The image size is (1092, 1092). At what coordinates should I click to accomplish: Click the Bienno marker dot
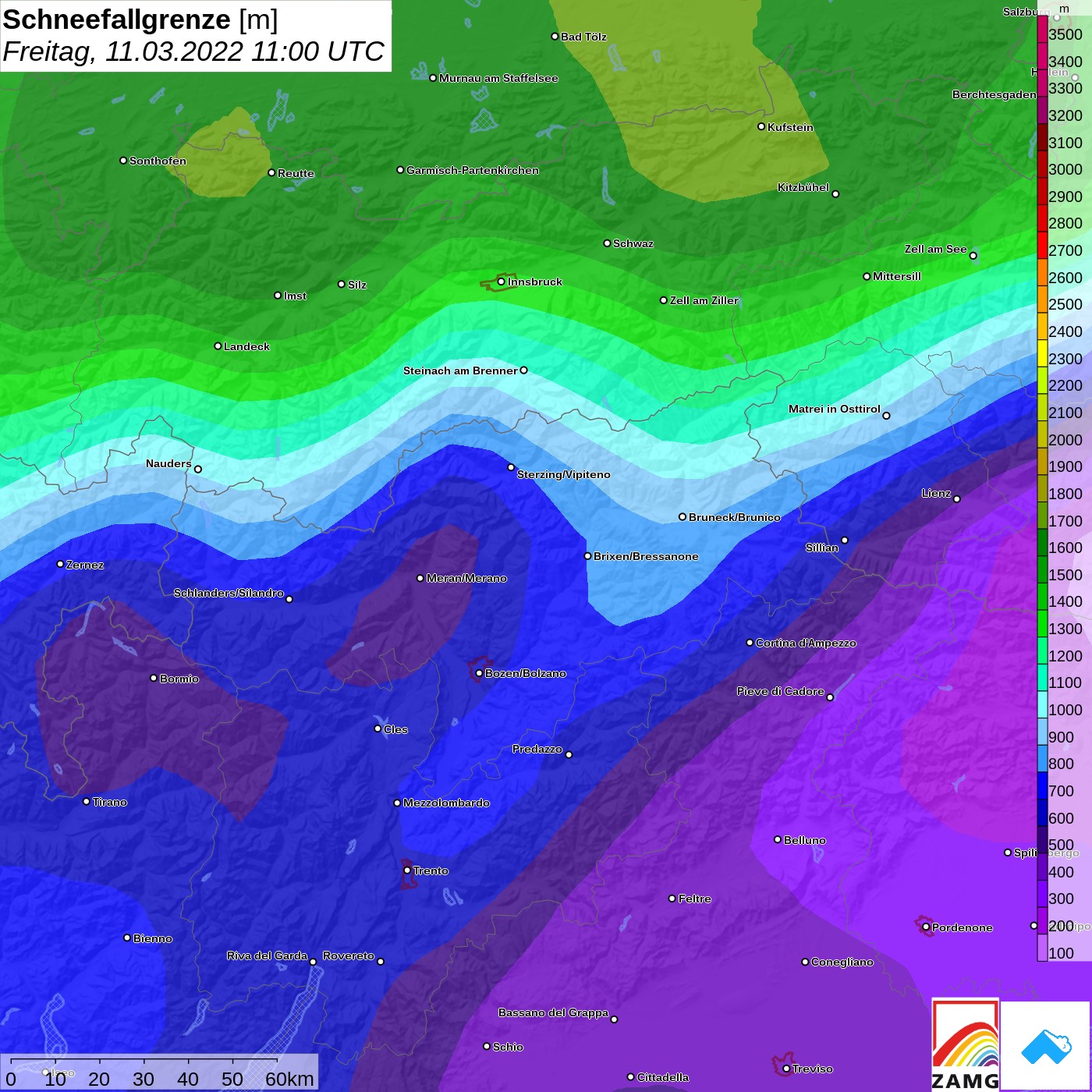127,938
